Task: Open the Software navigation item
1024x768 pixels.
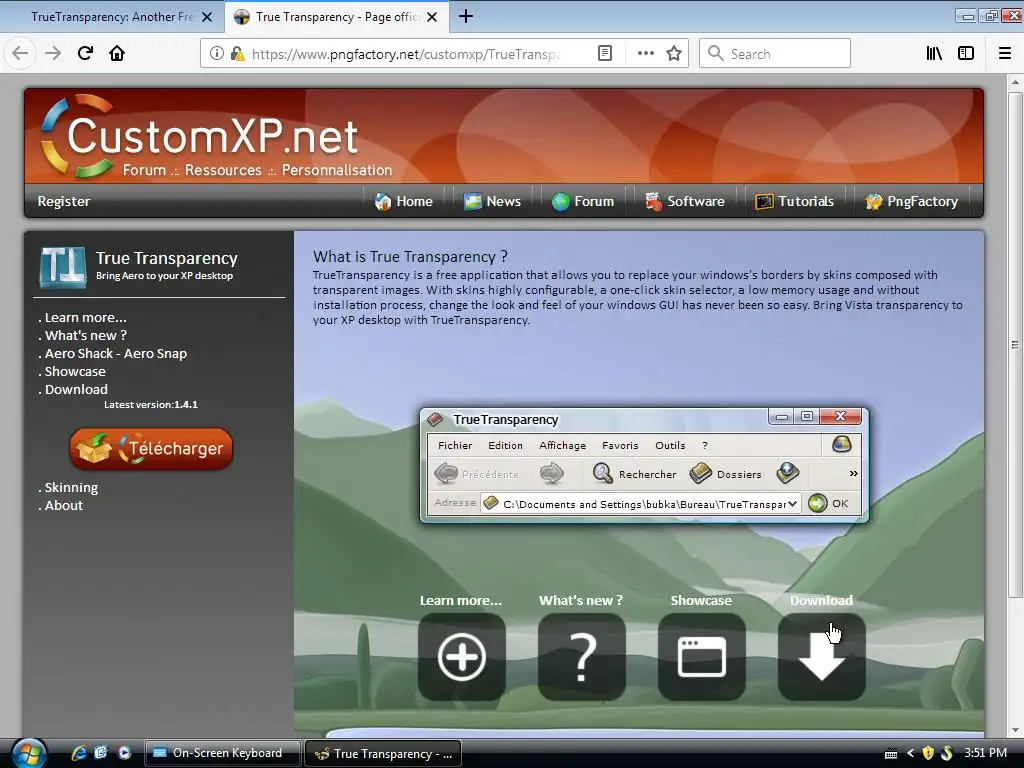Action: 684,201
